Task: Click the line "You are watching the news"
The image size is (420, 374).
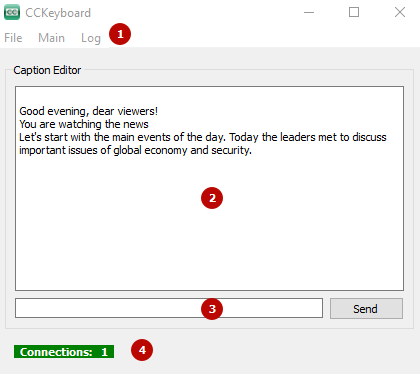Action: pyautogui.click(x=84, y=124)
